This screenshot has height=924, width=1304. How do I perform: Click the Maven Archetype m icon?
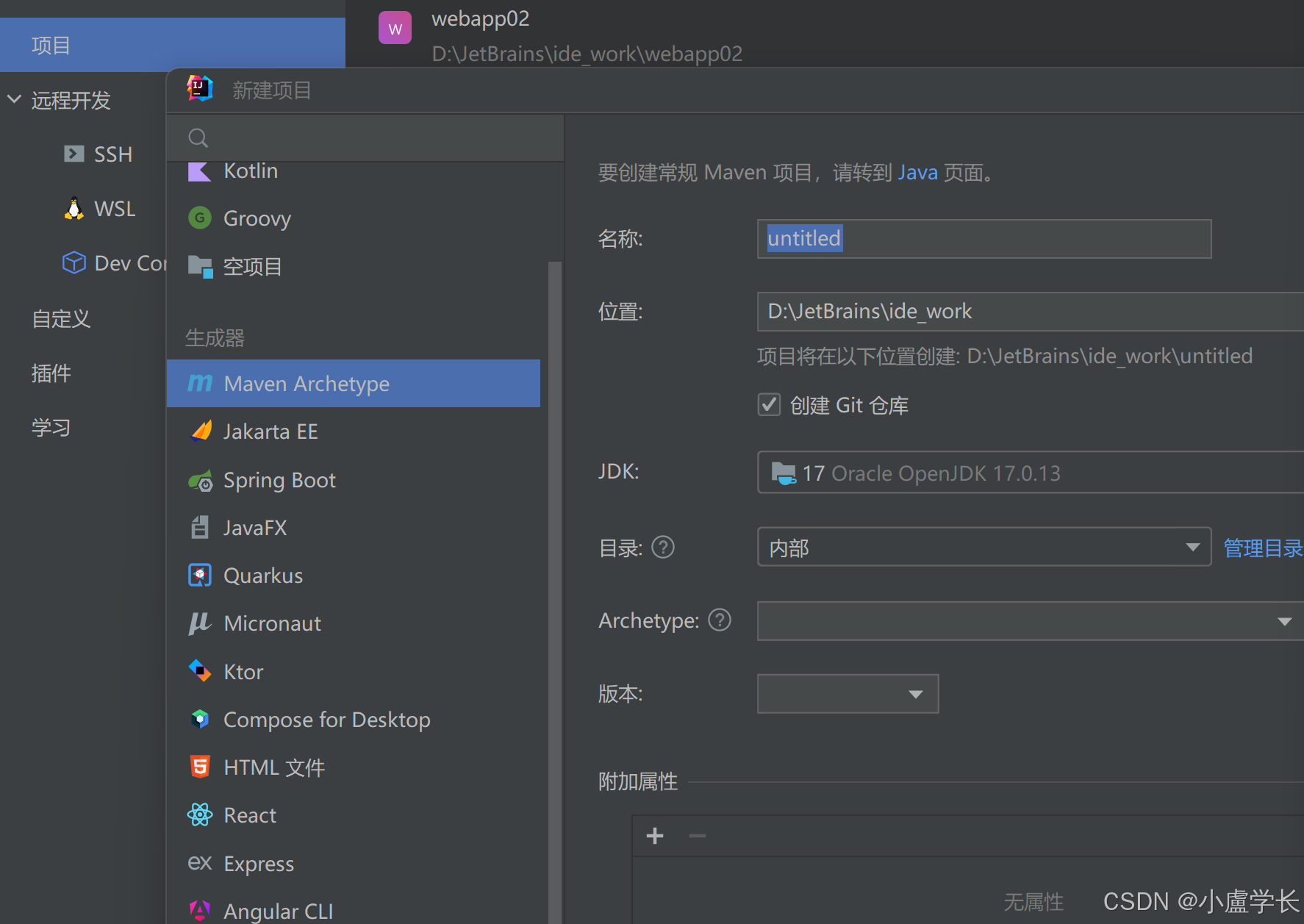click(x=199, y=383)
